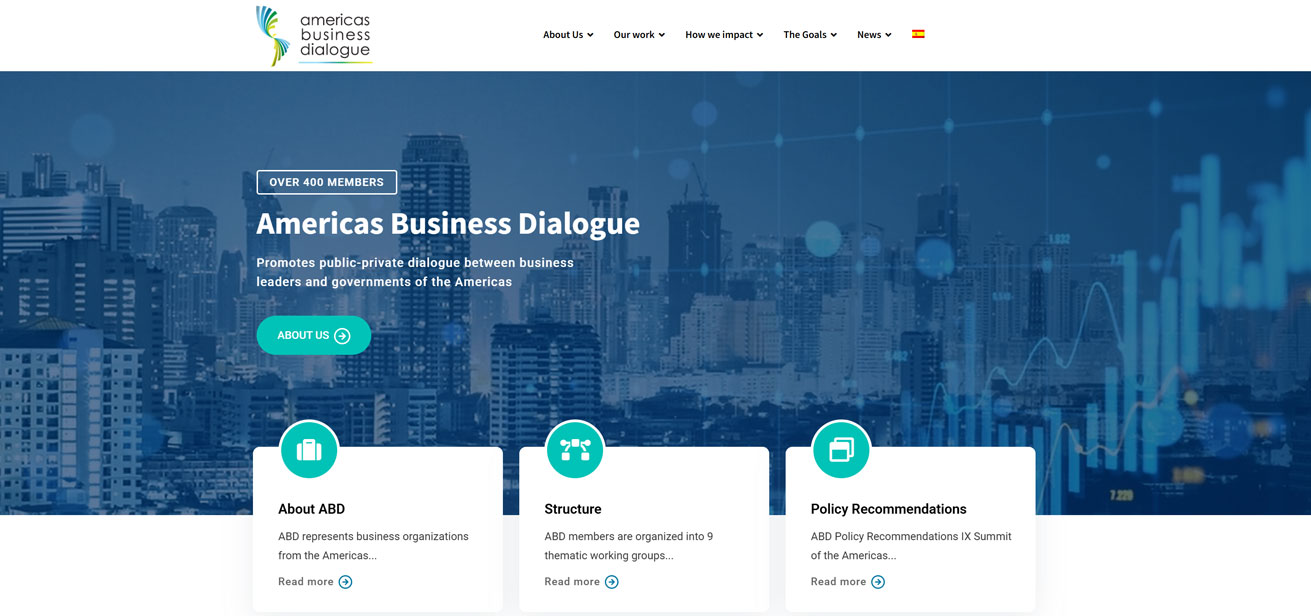Expand the About Us dropdown chevron

(590, 35)
